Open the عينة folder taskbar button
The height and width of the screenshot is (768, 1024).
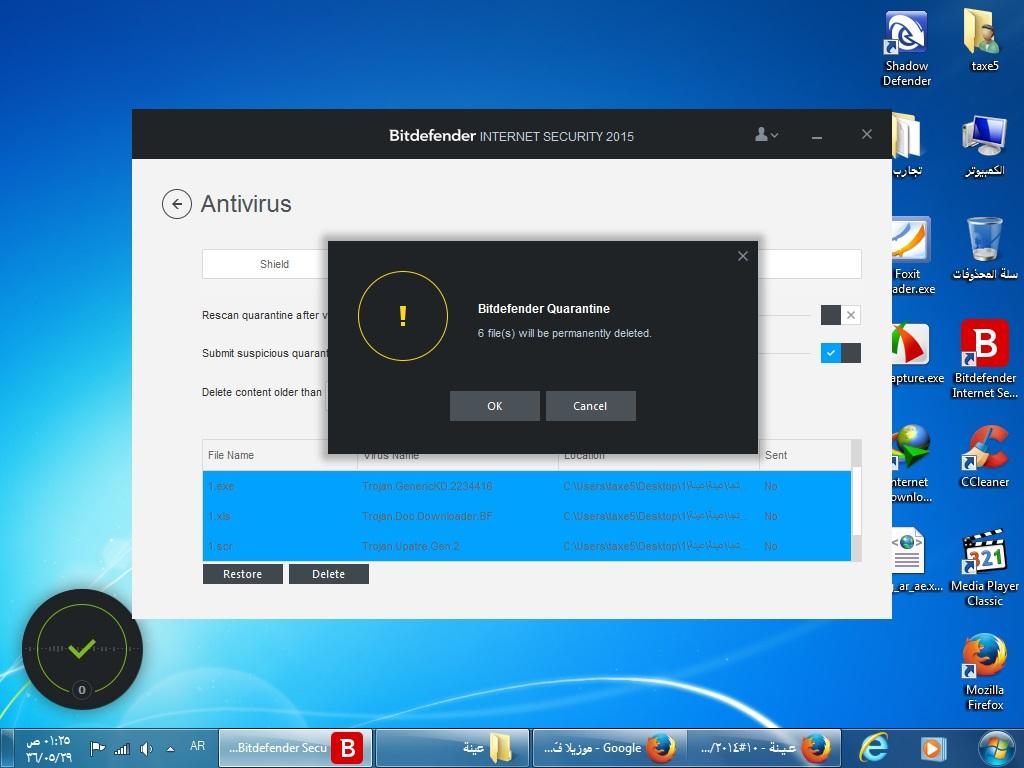tap(453, 748)
